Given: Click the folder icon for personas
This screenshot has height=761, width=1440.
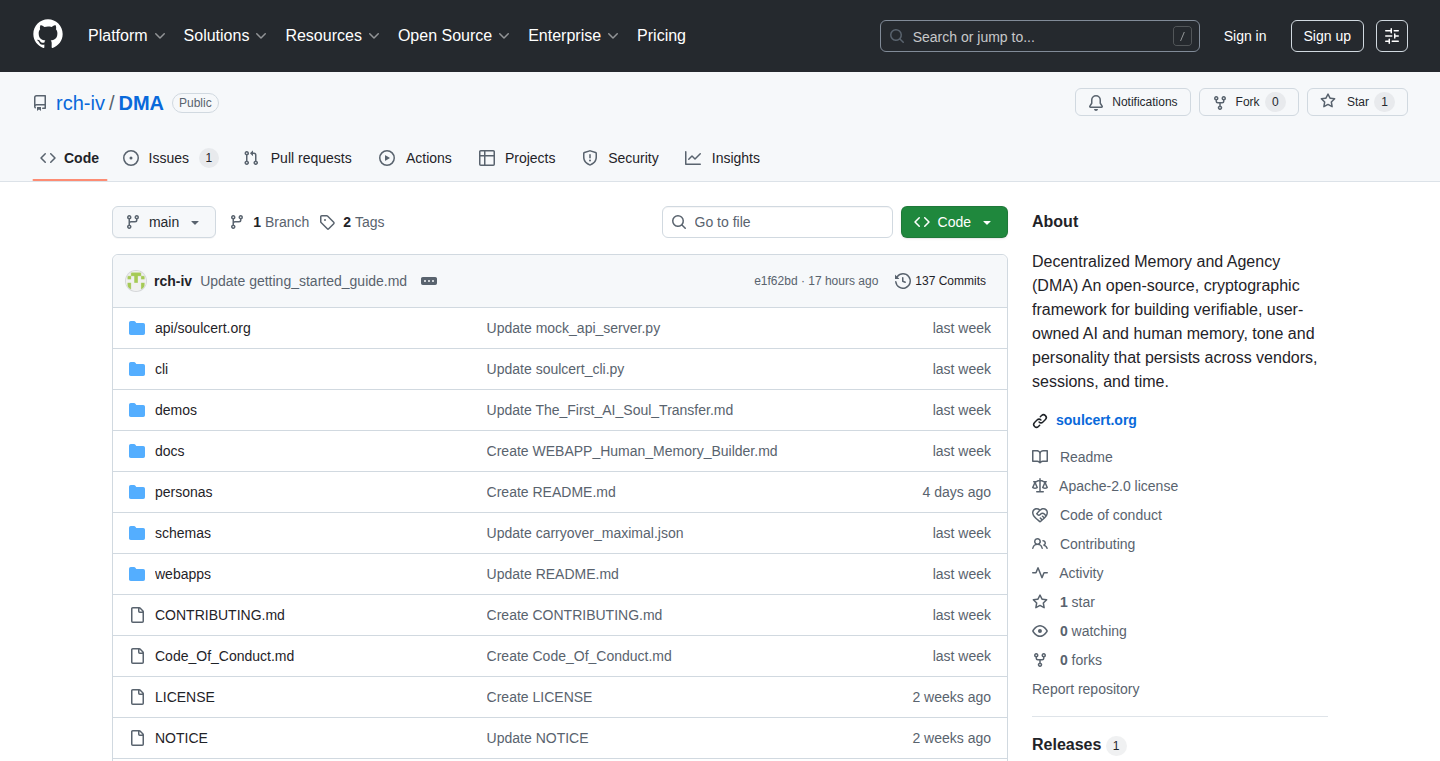Looking at the screenshot, I should click(x=137, y=492).
